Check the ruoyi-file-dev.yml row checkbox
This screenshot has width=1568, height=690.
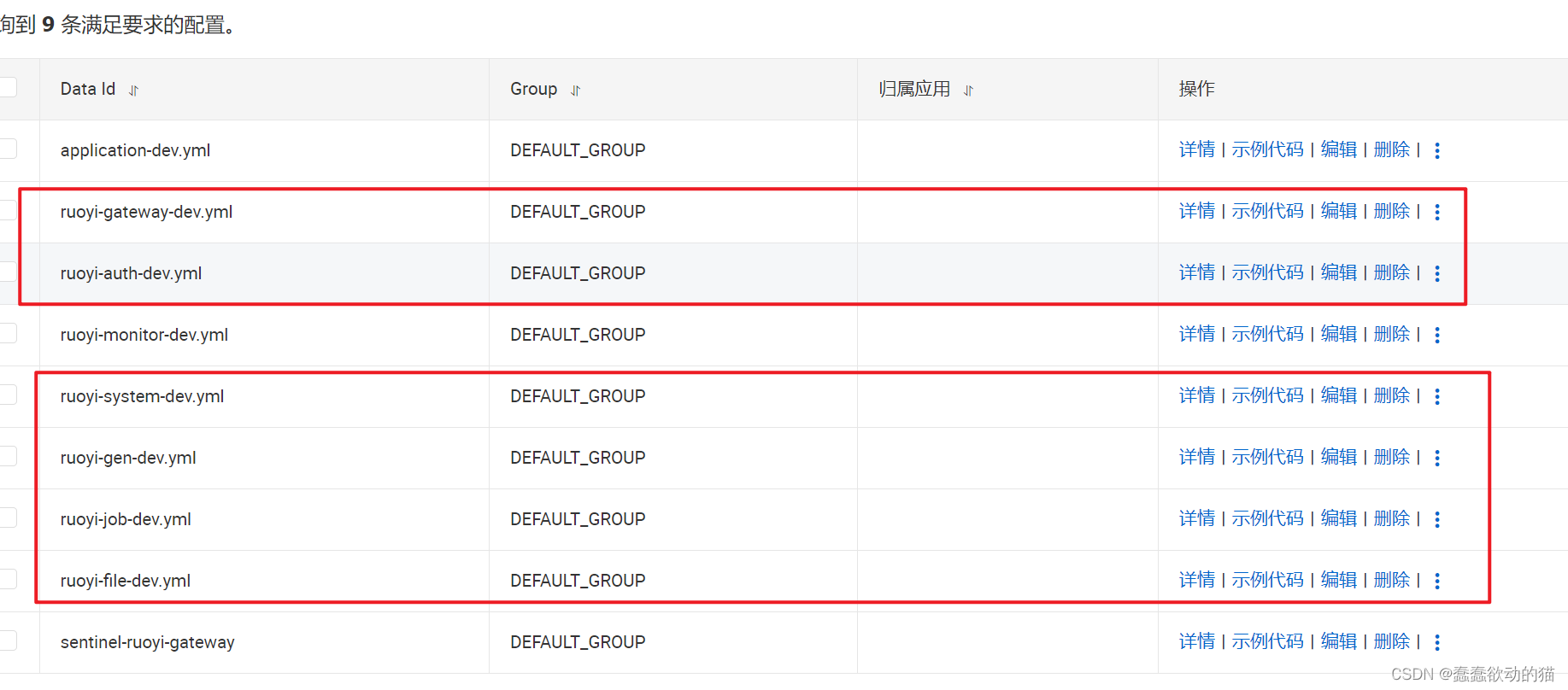[8, 579]
